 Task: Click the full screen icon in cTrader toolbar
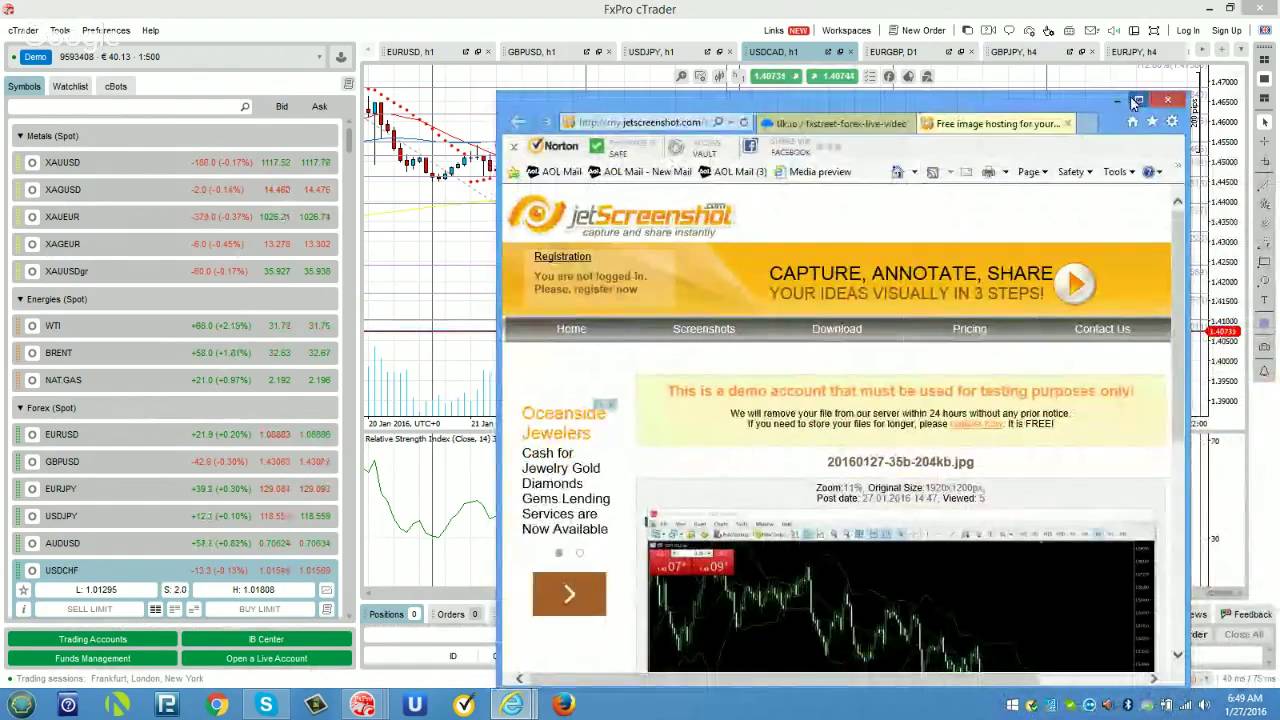coord(1154,30)
